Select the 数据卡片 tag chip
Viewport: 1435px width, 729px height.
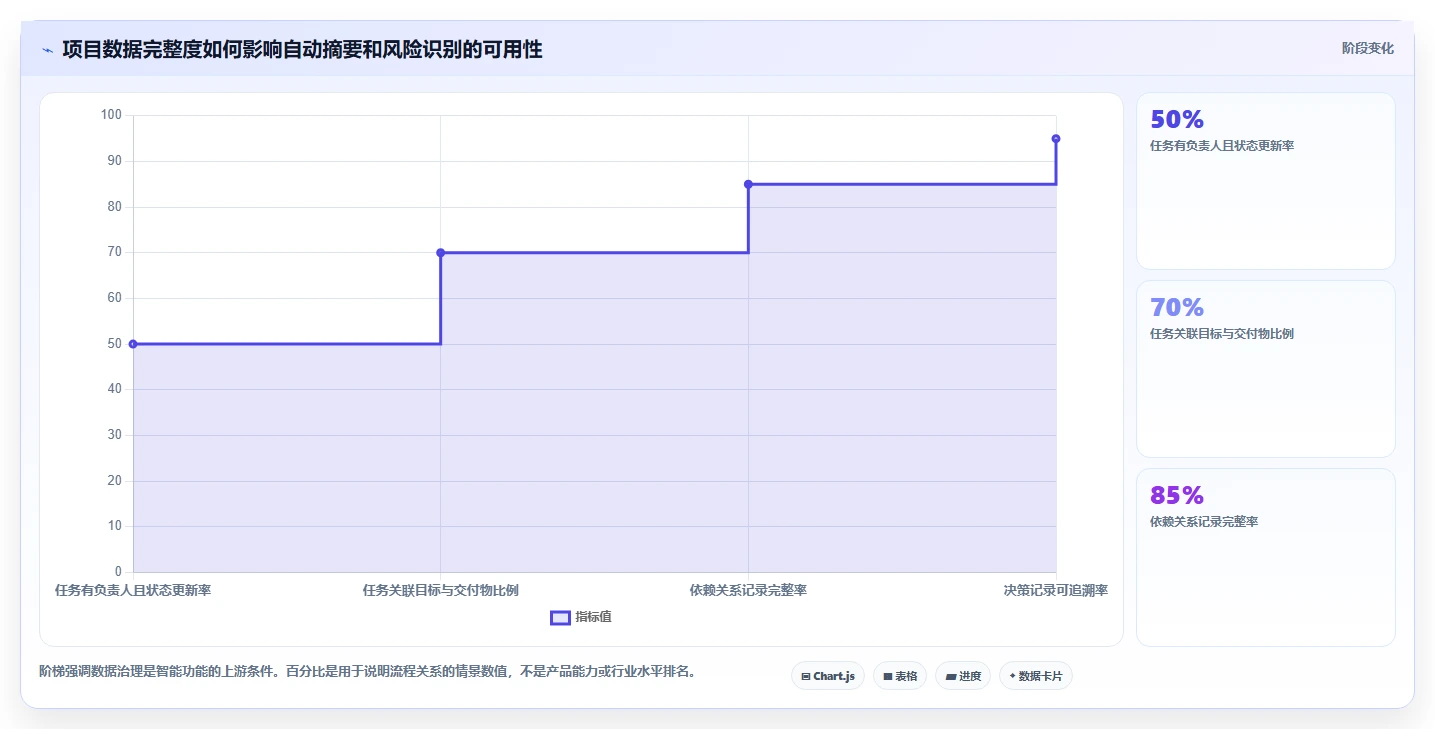coord(1035,676)
